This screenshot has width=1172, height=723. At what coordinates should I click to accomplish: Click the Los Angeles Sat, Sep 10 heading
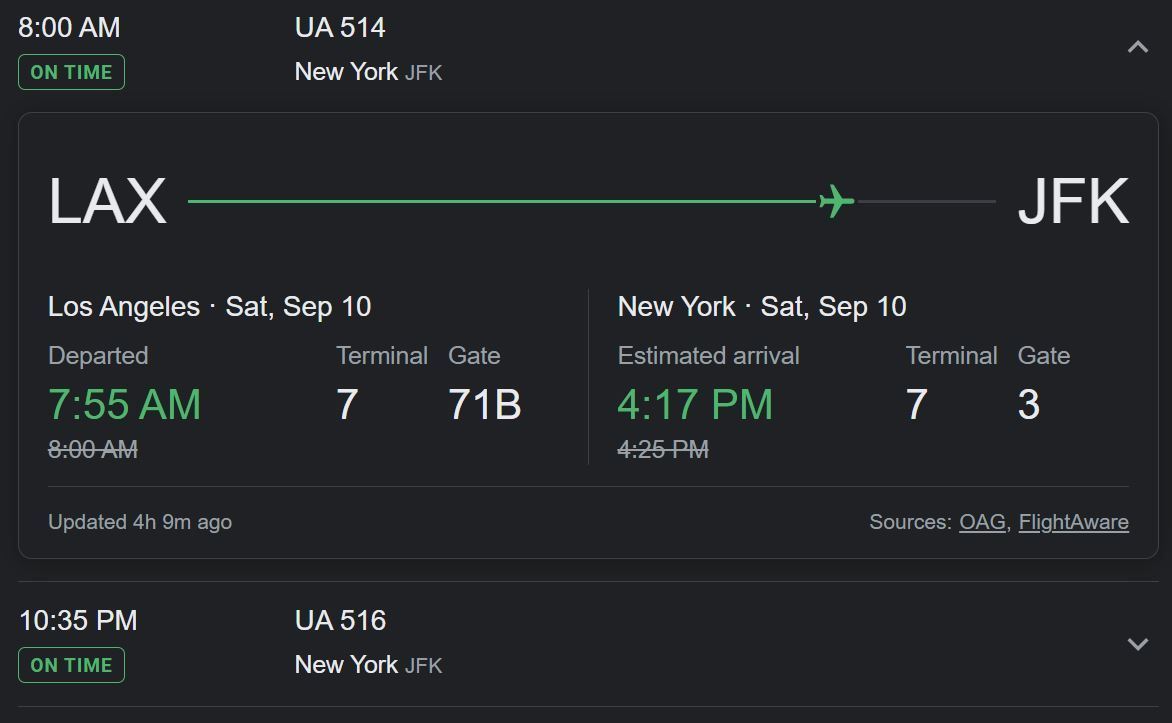tap(209, 307)
